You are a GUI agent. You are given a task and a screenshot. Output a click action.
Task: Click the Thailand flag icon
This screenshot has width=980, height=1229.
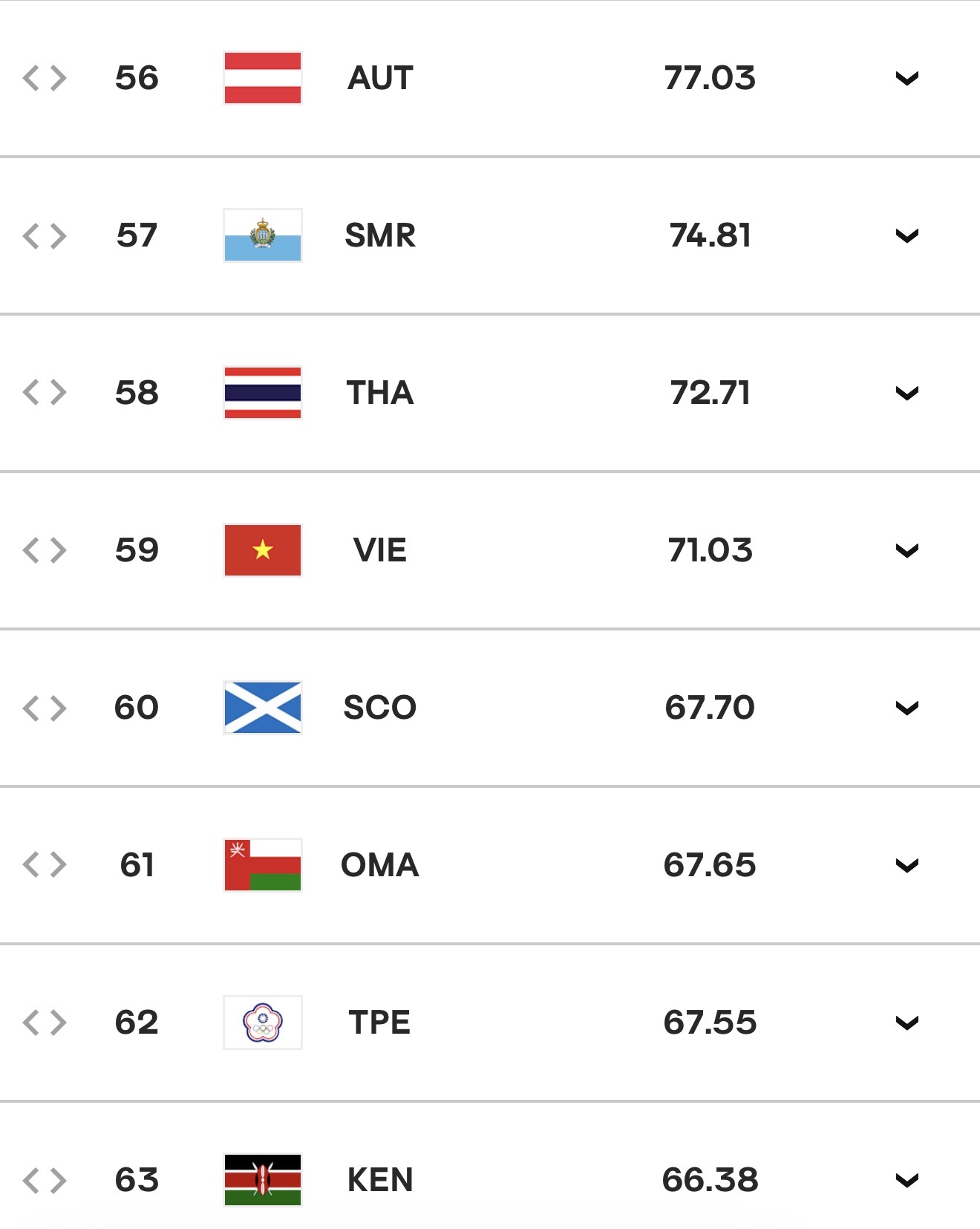(x=263, y=393)
